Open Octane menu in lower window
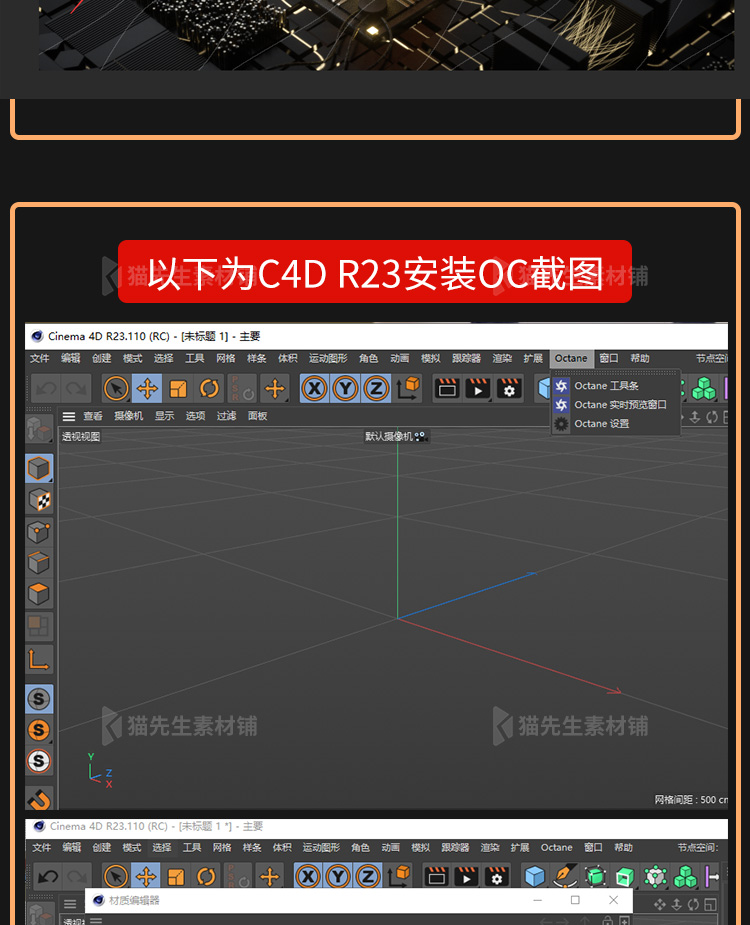 (556, 847)
